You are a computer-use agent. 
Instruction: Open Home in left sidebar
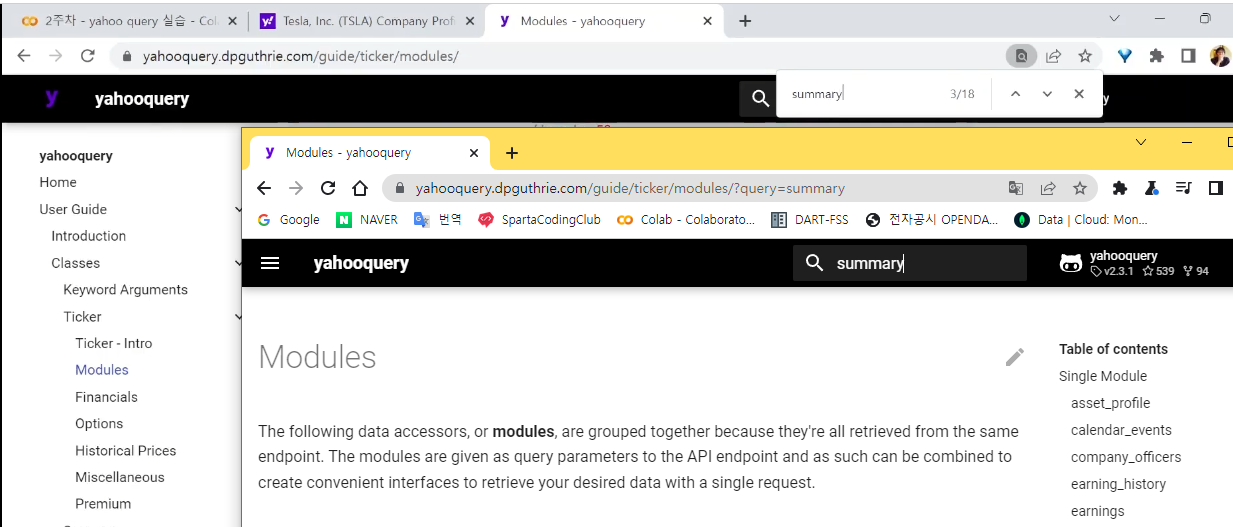click(x=58, y=182)
